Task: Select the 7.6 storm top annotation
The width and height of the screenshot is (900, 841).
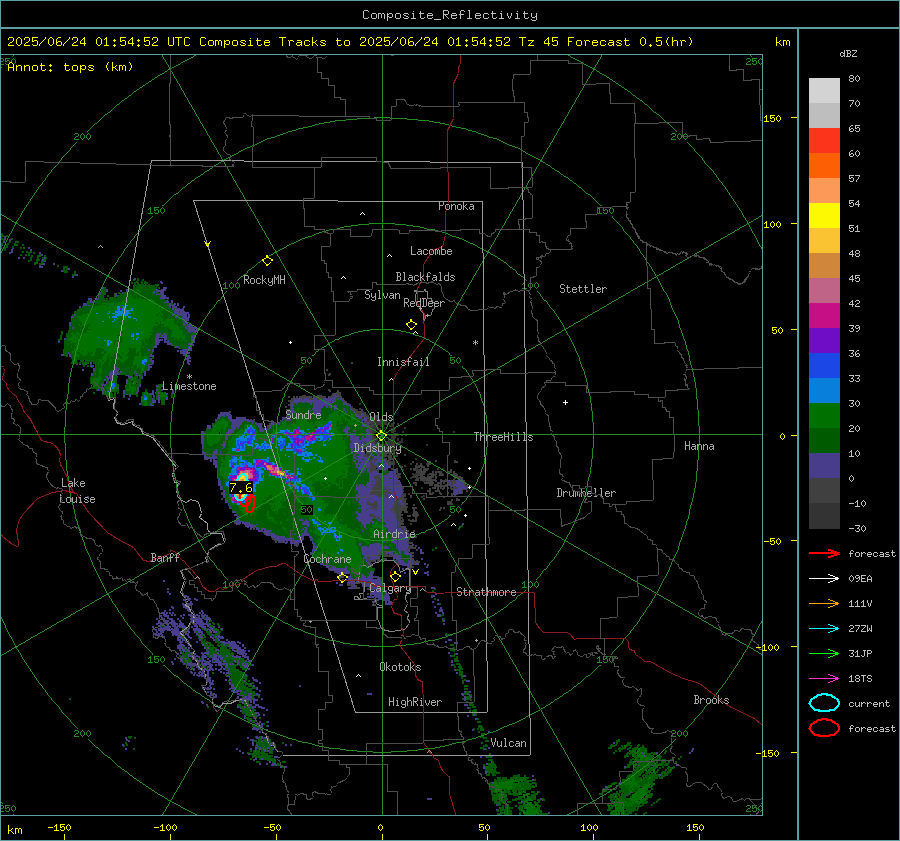Action: click(240, 488)
